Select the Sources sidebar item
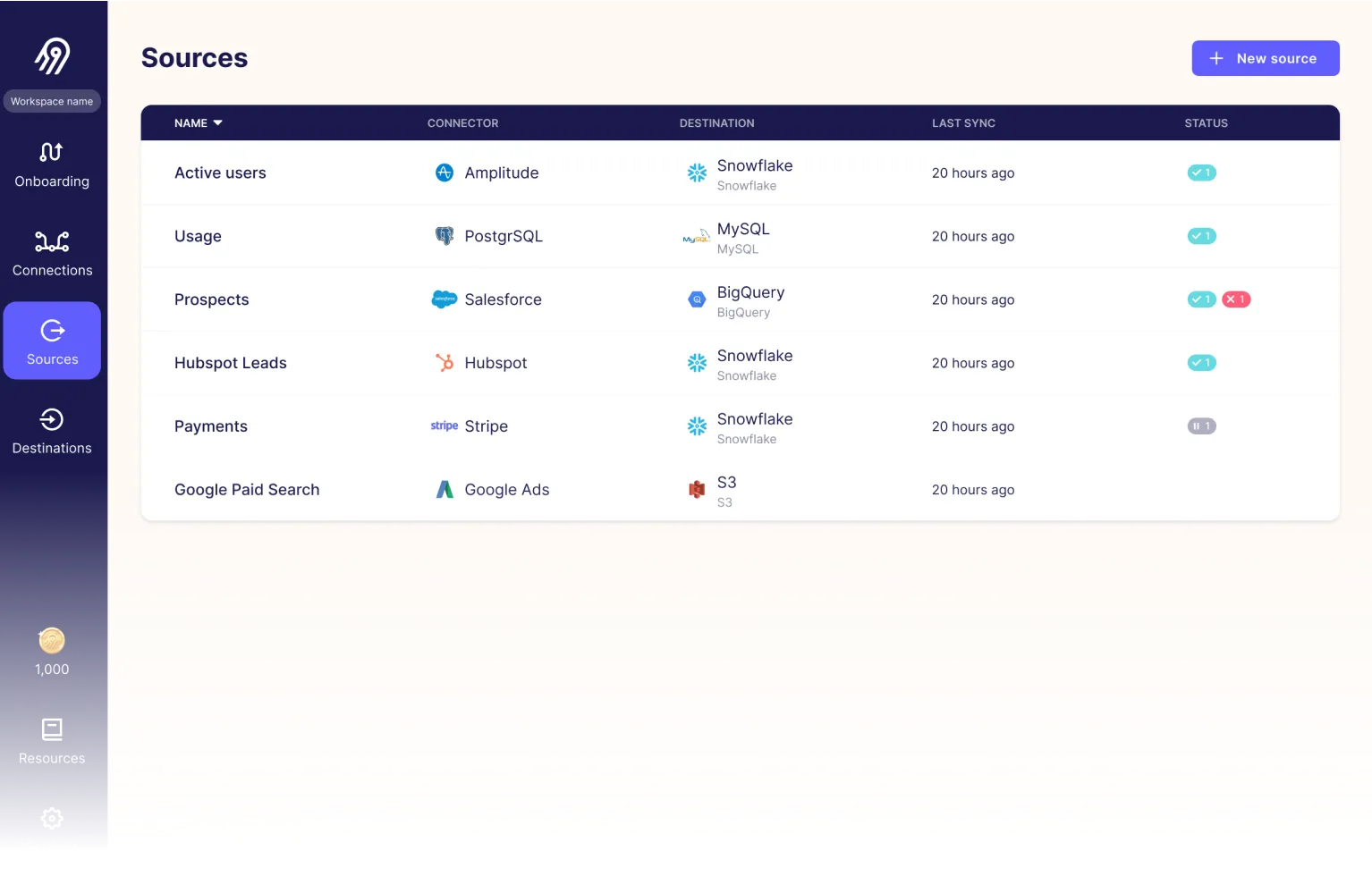 tap(52, 341)
